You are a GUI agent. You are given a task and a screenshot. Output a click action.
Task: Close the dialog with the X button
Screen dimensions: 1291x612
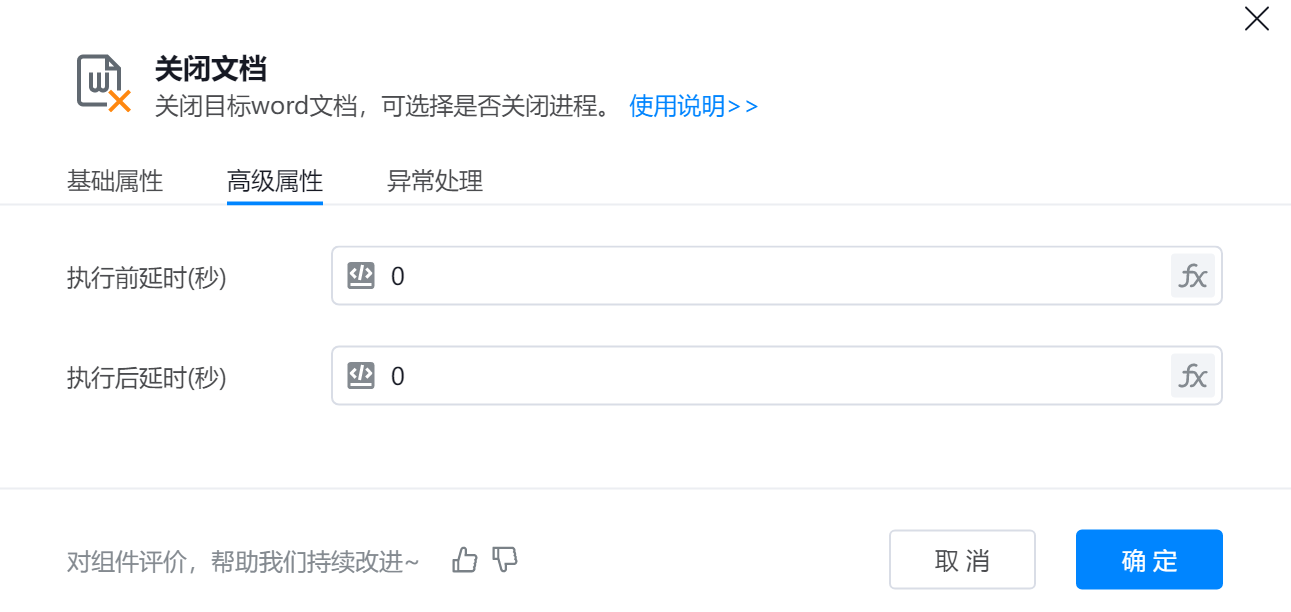(x=1256, y=19)
